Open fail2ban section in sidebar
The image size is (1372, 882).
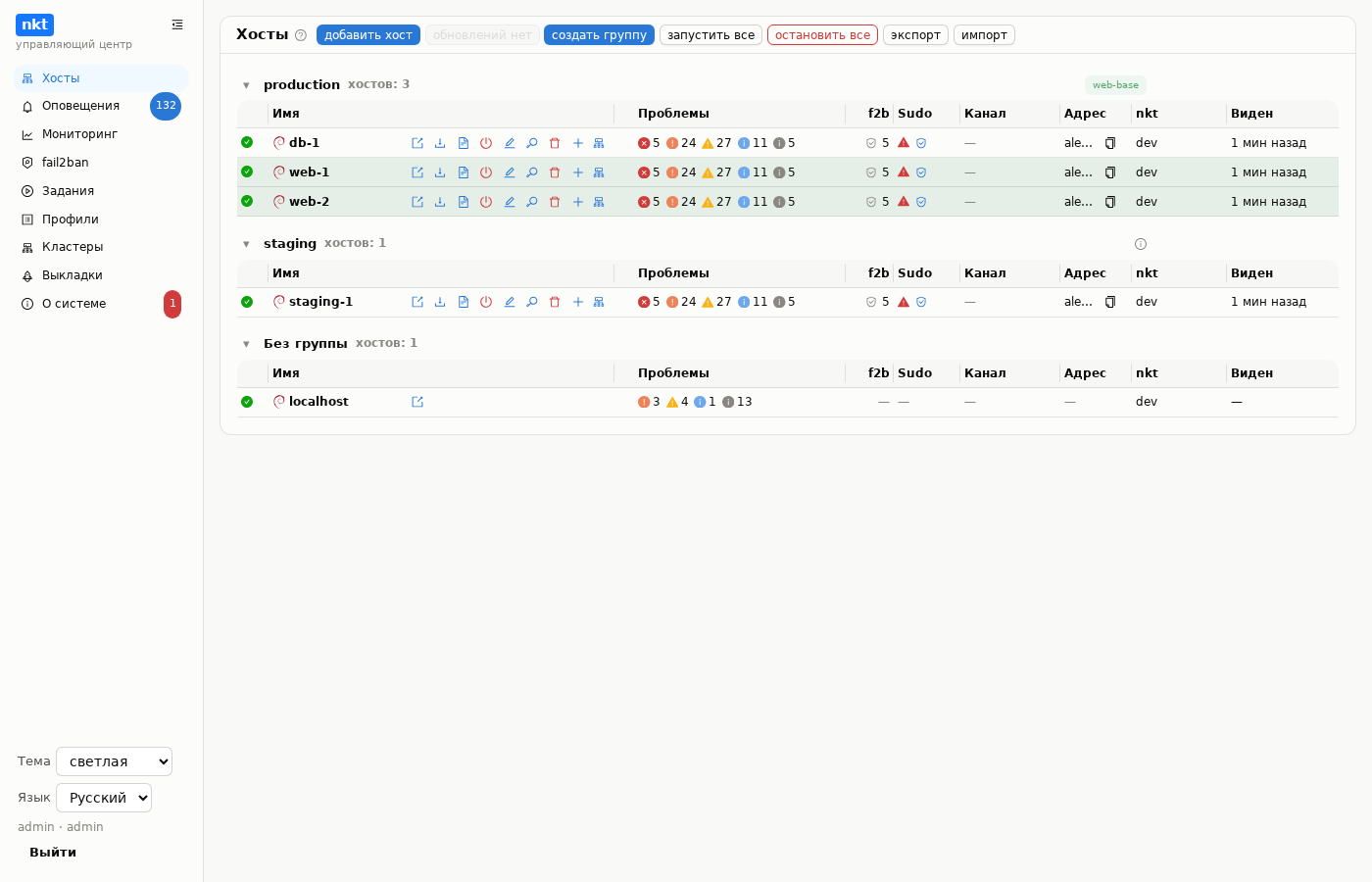point(101,163)
